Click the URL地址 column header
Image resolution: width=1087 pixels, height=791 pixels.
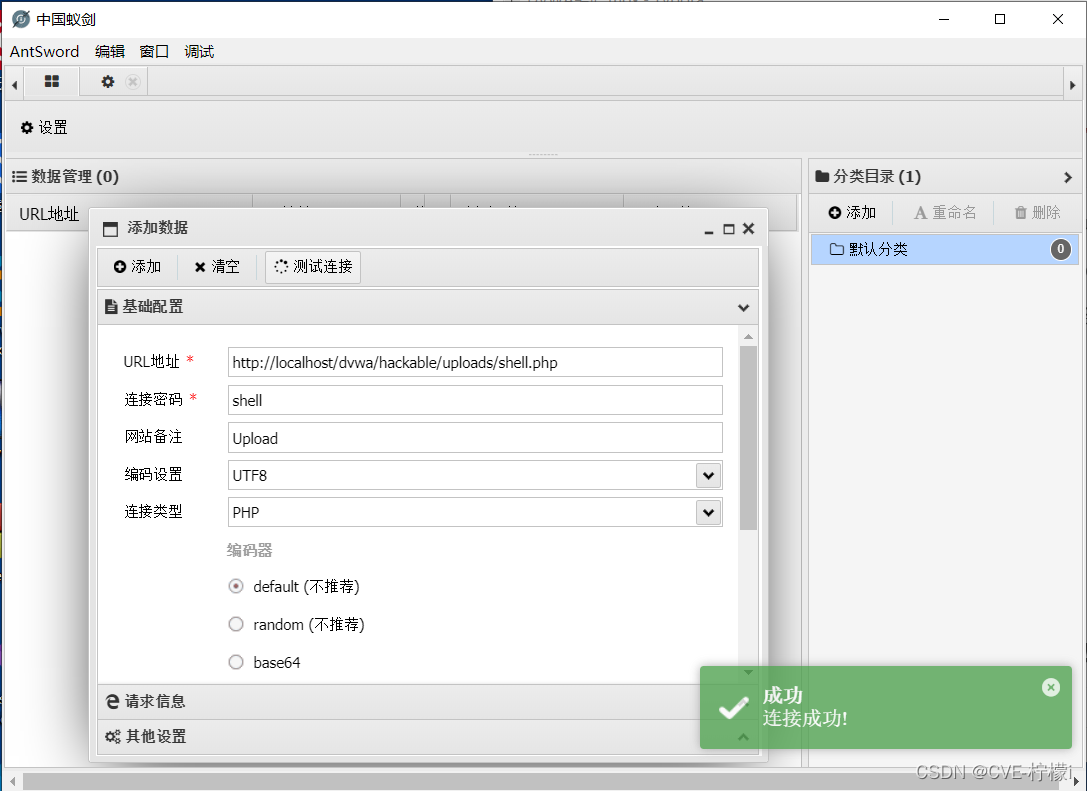pos(49,214)
